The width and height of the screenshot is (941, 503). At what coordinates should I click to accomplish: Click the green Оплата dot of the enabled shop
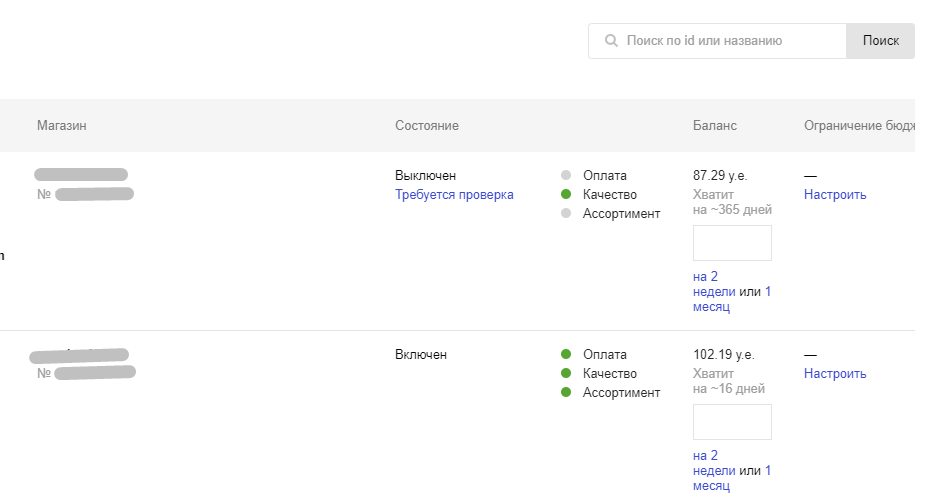click(566, 355)
